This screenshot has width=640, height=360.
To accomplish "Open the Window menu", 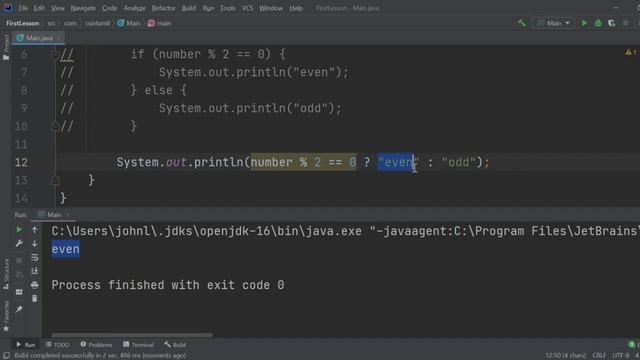I will tap(271, 8).
